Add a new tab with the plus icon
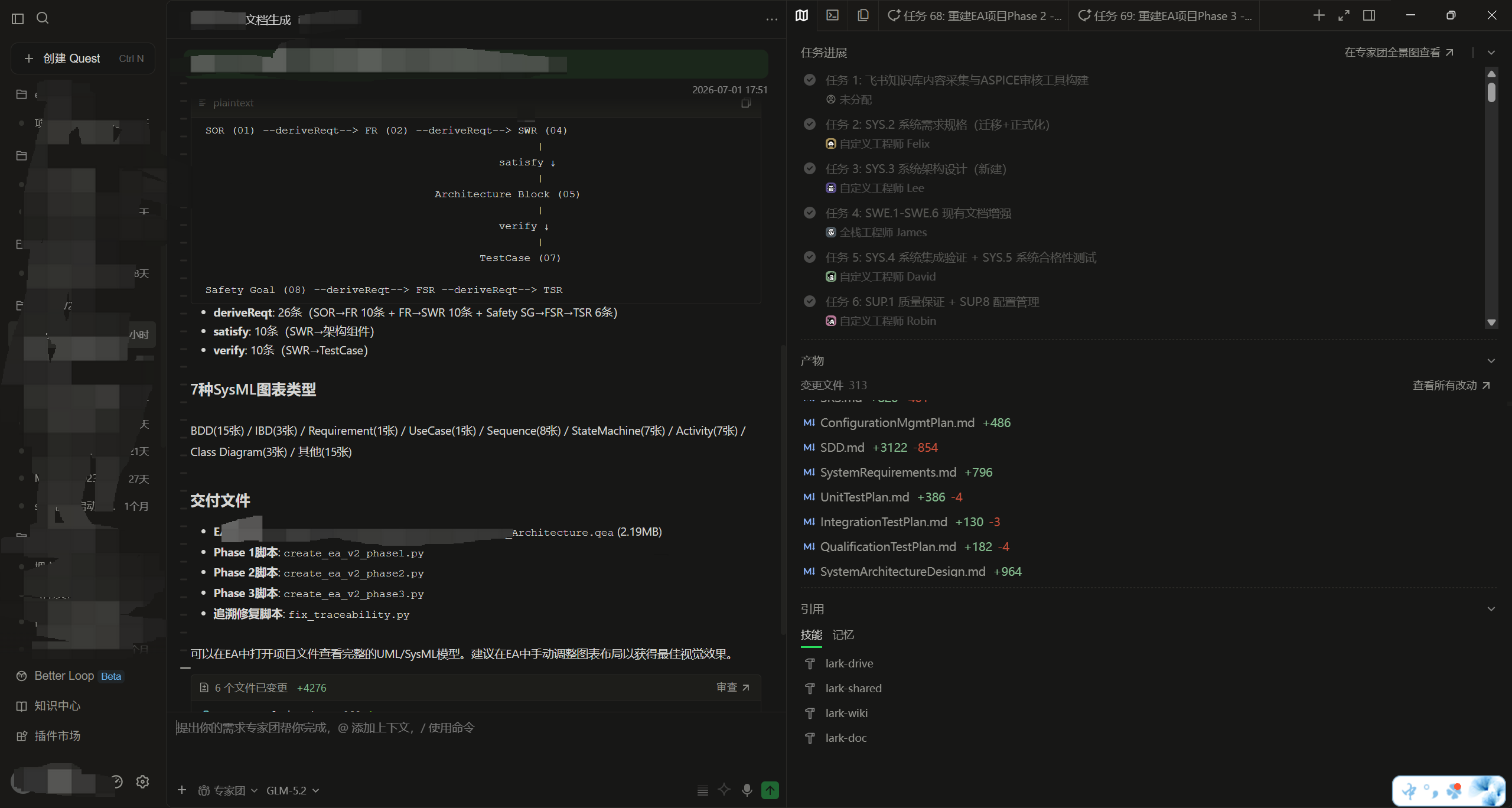 tap(1318, 15)
